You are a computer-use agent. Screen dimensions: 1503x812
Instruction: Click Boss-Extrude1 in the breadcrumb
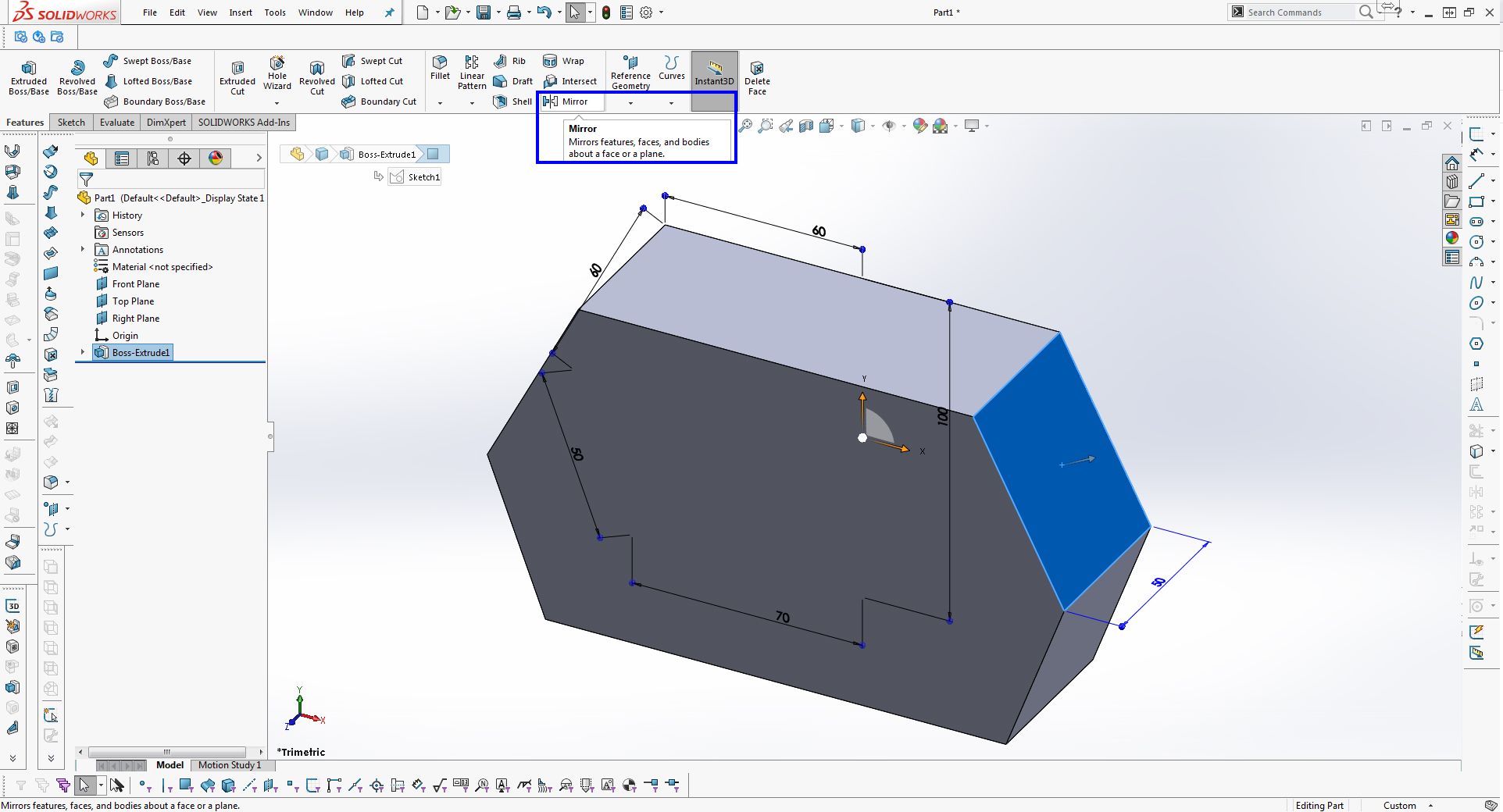coord(378,154)
